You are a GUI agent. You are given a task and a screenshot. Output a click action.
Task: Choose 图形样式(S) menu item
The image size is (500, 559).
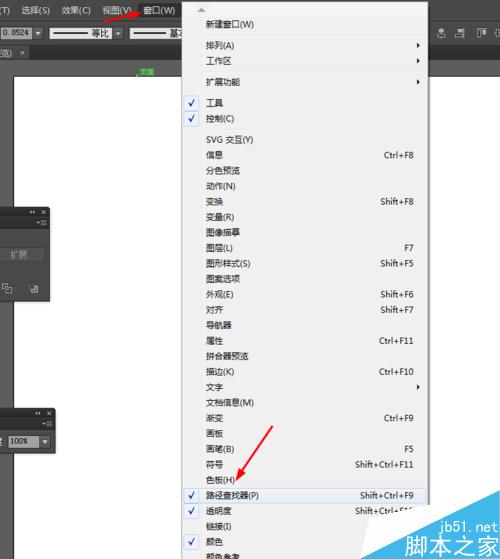pos(305,263)
